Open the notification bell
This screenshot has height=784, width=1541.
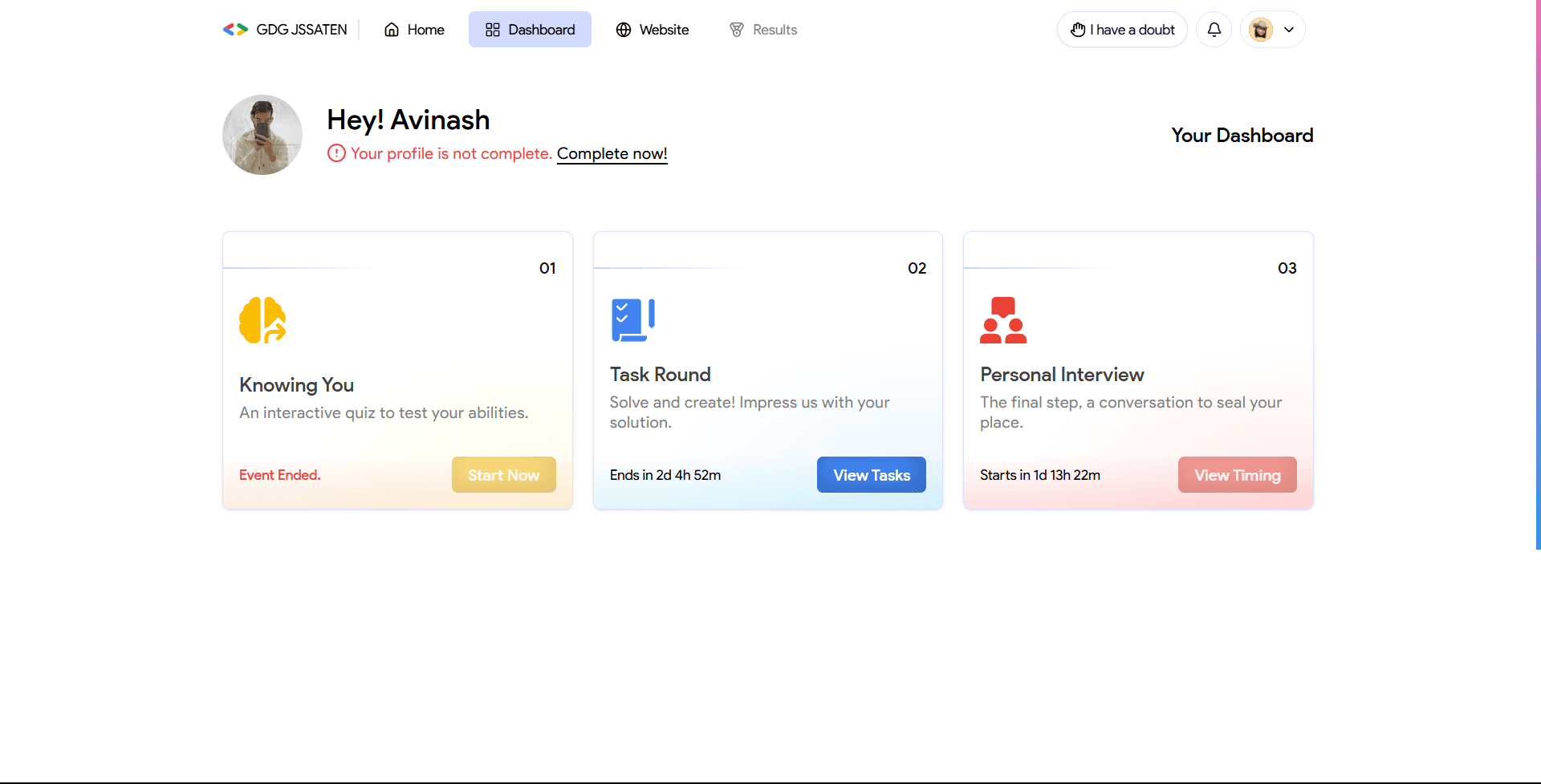(1214, 29)
